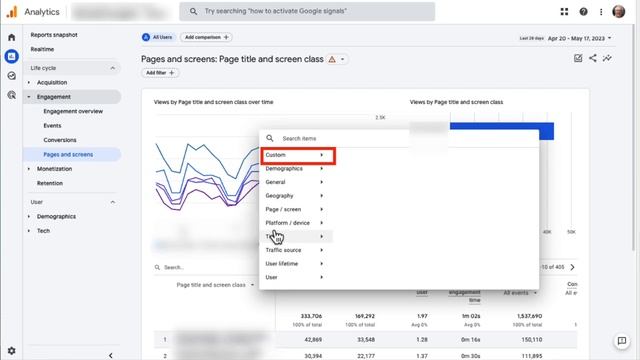Image resolution: width=640 pixels, height=360 pixels.
Task: Open the Help question mark icon
Action: (x=583, y=12)
